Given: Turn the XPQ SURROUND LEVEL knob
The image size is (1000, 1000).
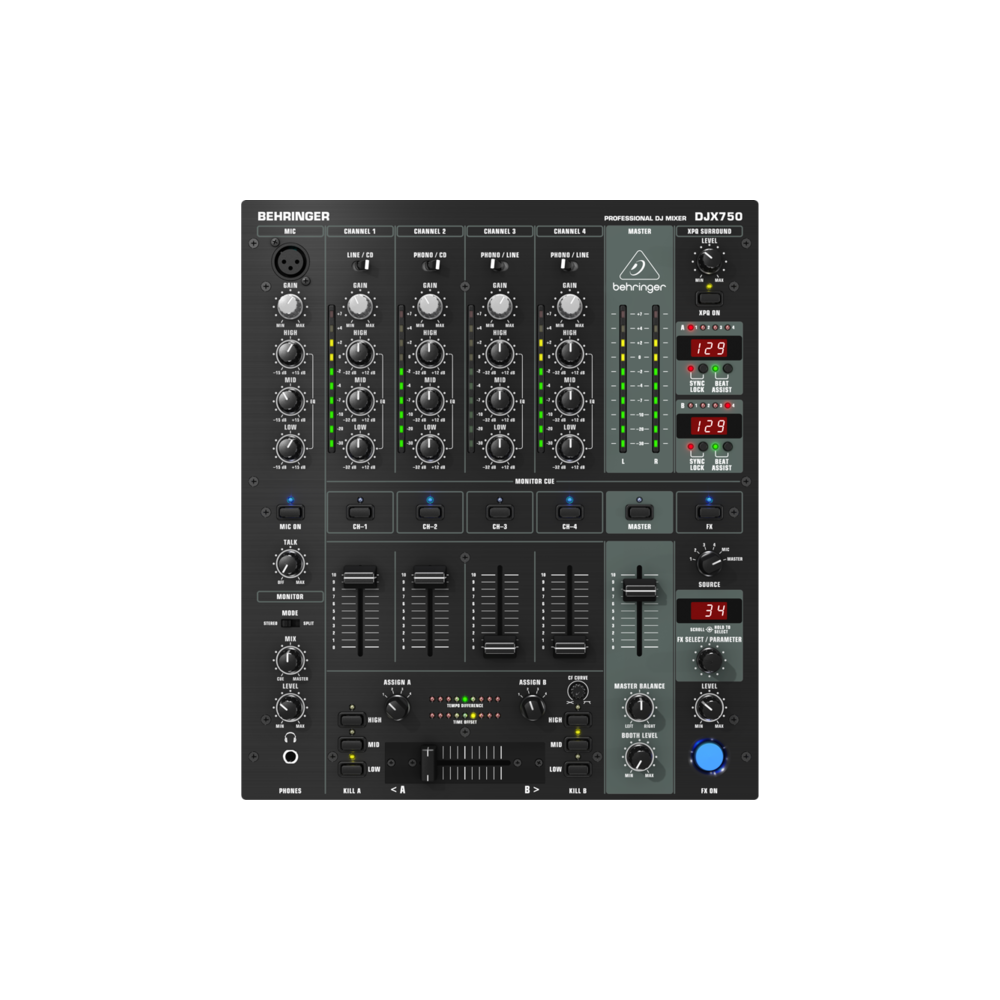Looking at the screenshot, I should point(709,261).
